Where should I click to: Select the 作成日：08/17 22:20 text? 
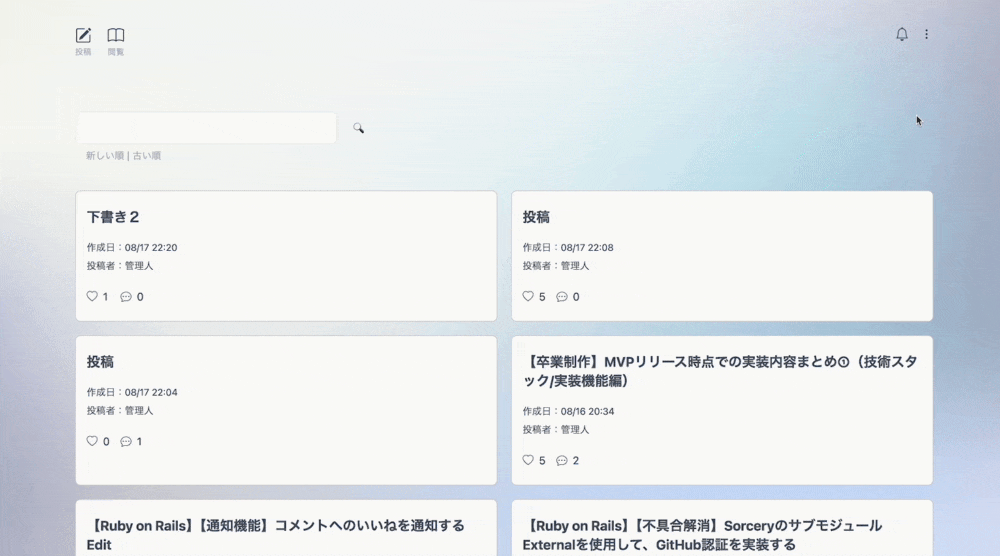click(x=132, y=247)
